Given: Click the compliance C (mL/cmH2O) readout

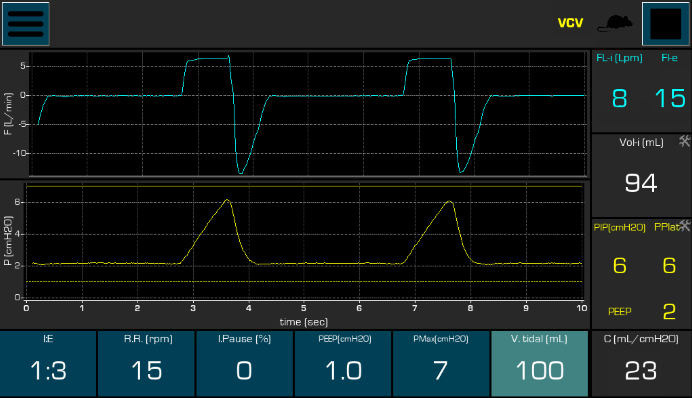Looking at the screenshot, I should coord(641,364).
